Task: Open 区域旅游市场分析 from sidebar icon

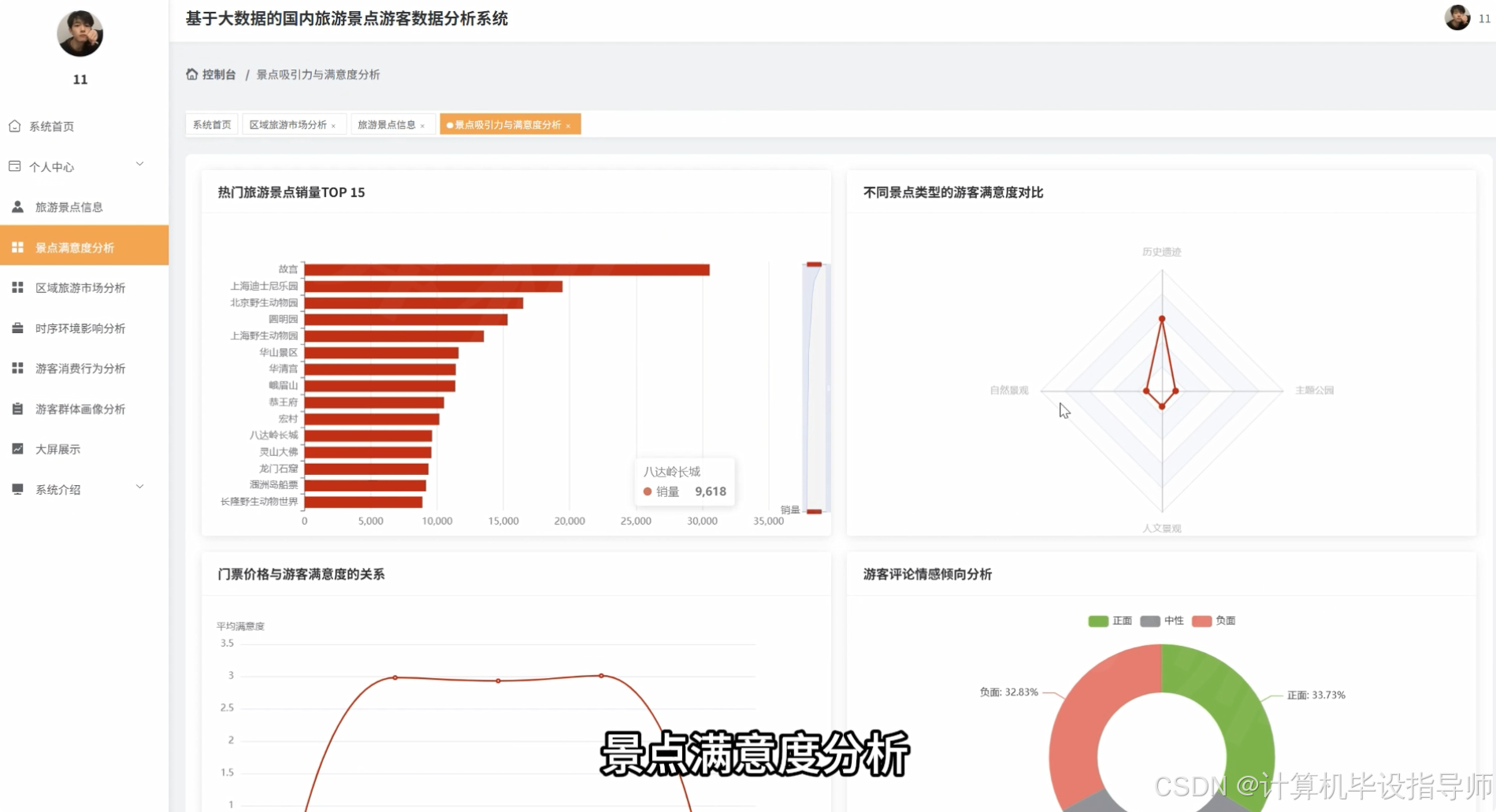Action: point(17,287)
